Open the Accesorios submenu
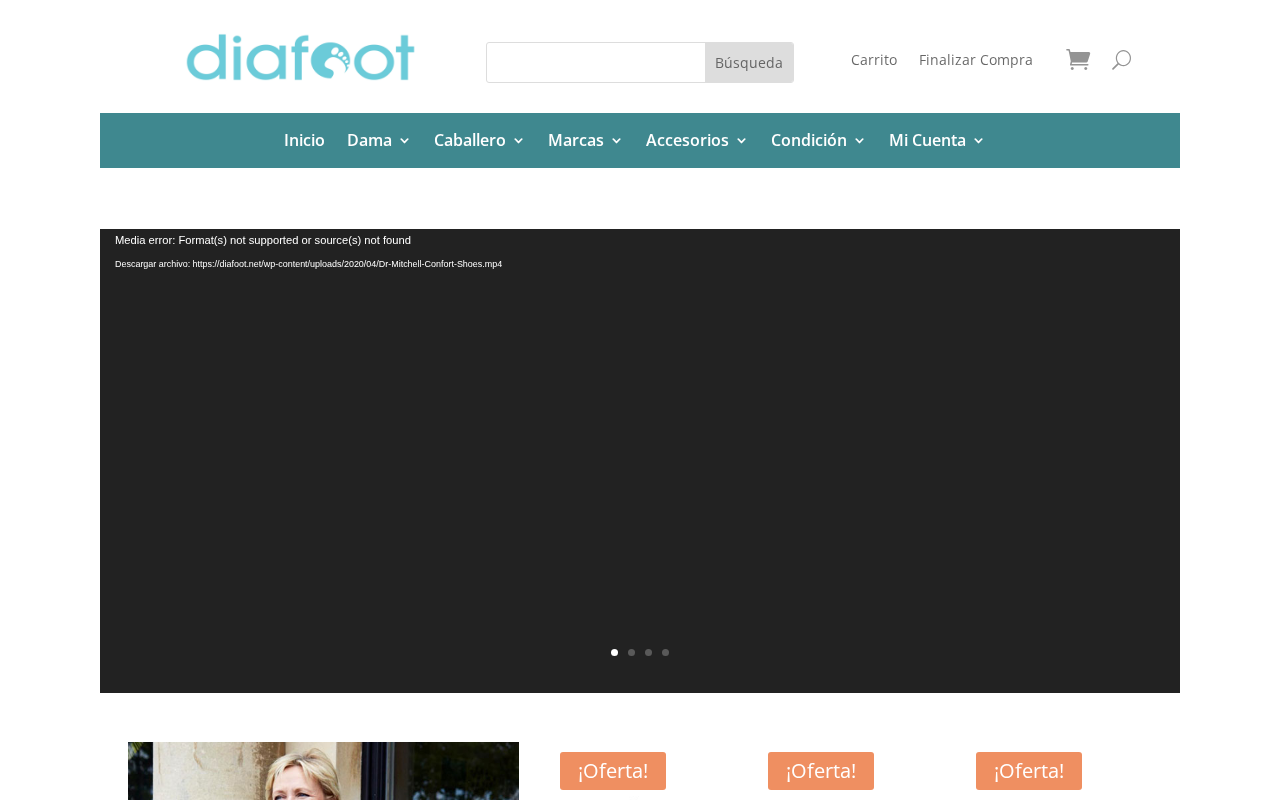The image size is (1280, 800). coord(697,140)
